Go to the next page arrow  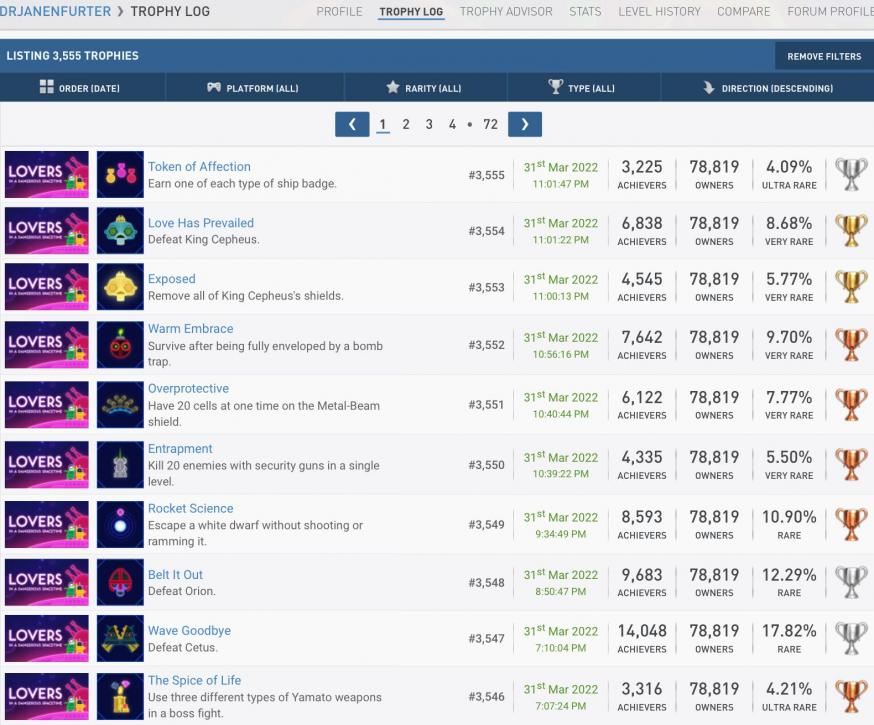coord(525,124)
